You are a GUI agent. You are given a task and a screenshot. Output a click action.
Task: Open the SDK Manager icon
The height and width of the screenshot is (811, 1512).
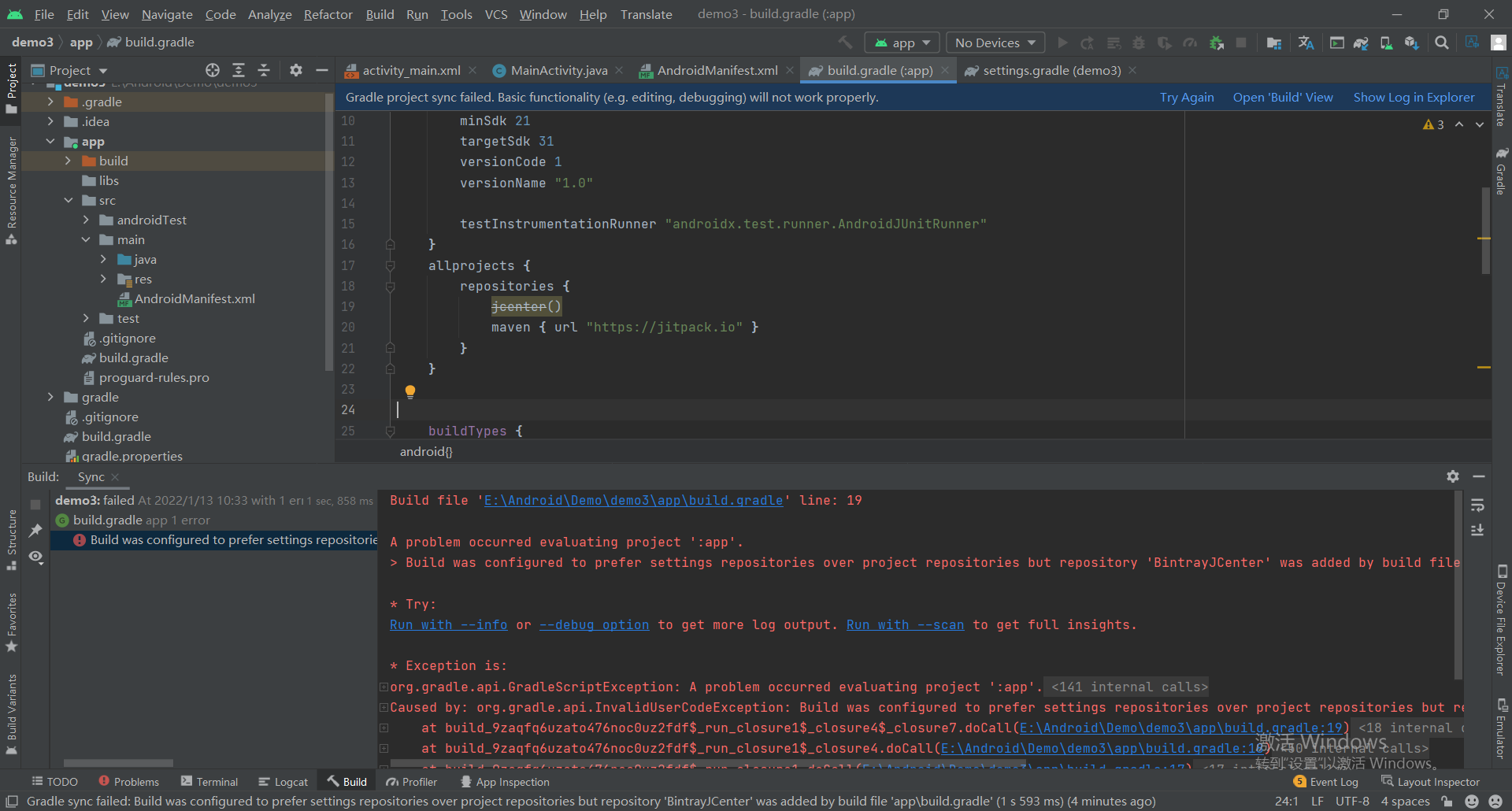1411,43
